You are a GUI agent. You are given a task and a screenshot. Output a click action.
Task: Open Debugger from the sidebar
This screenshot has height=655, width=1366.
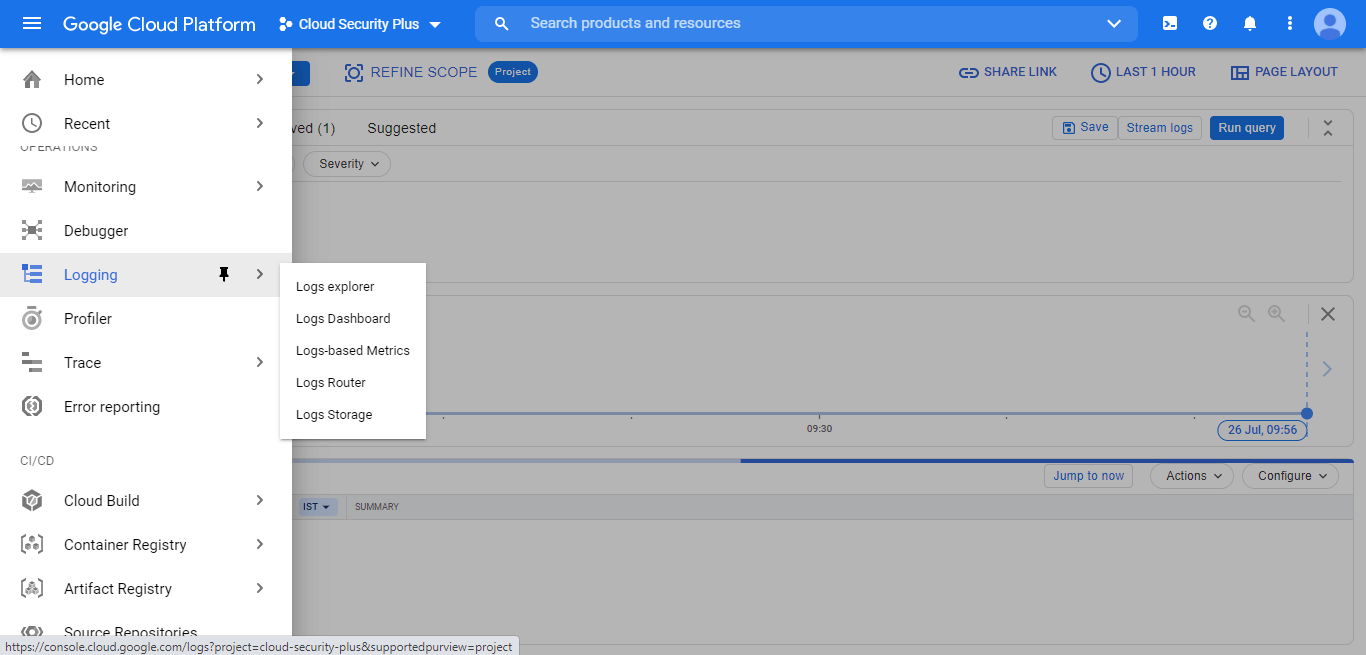[96, 231]
